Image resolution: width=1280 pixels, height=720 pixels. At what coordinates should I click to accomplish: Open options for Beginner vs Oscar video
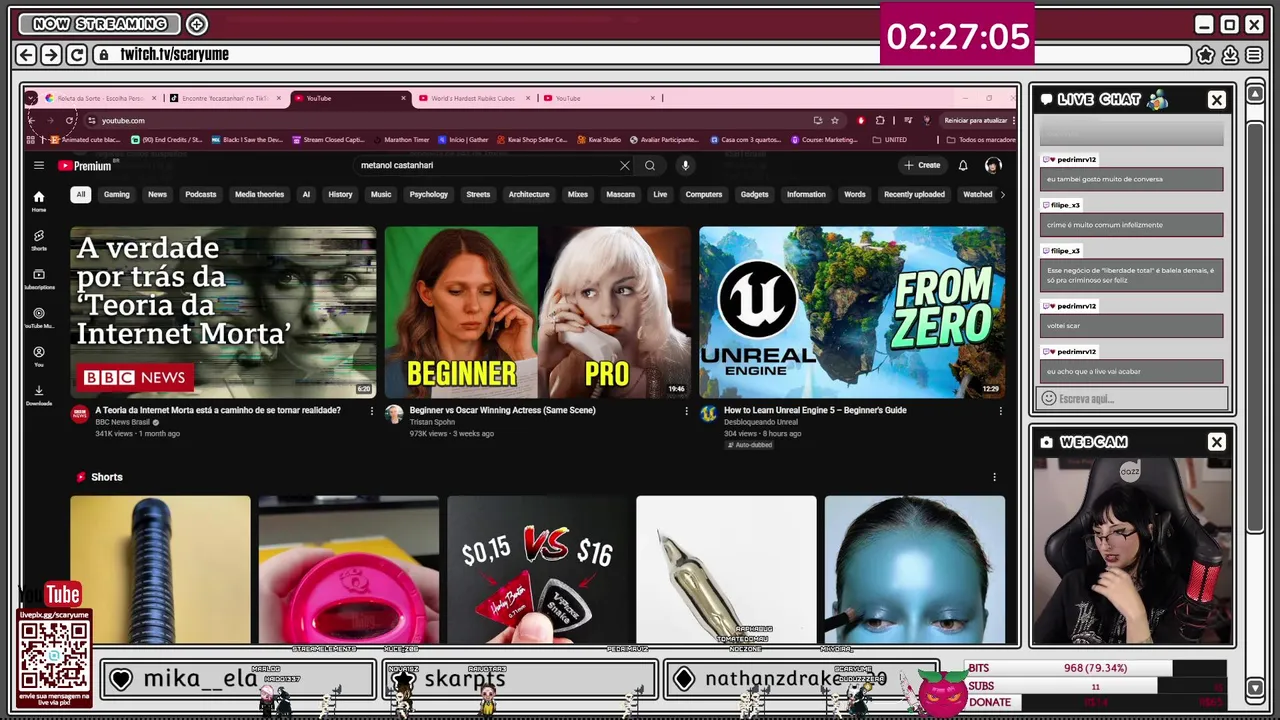(686, 411)
